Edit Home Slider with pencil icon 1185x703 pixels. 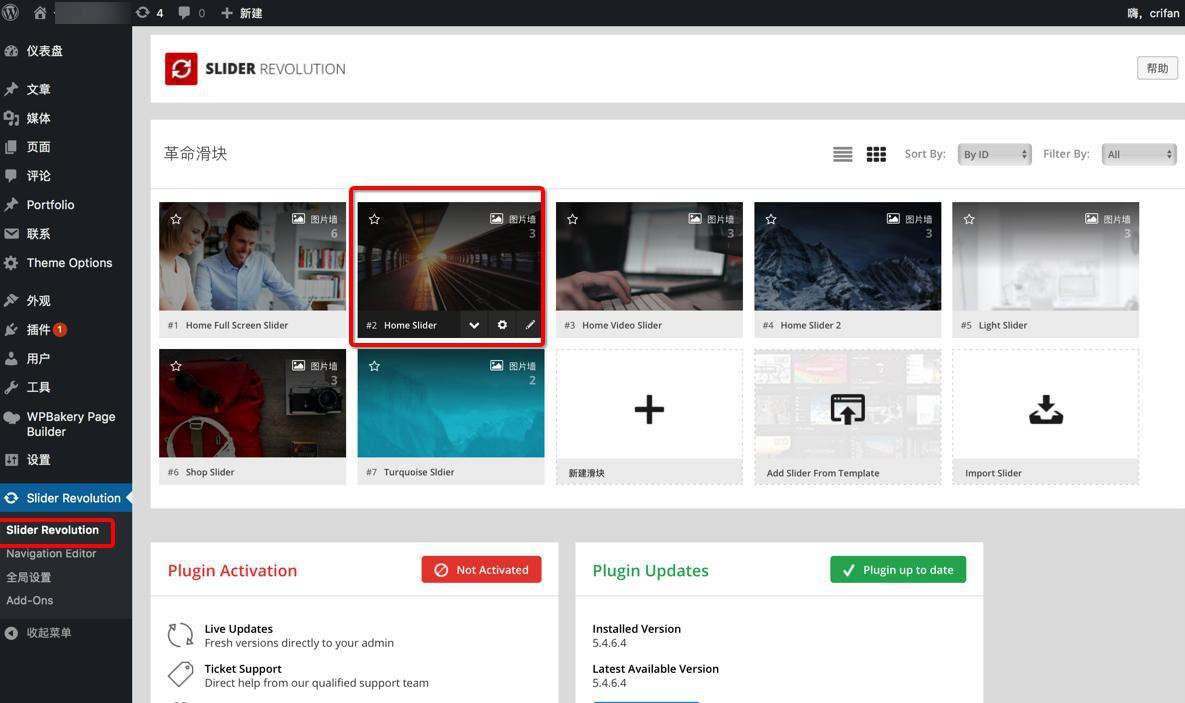pyautogui.click(x=530, y=325)
